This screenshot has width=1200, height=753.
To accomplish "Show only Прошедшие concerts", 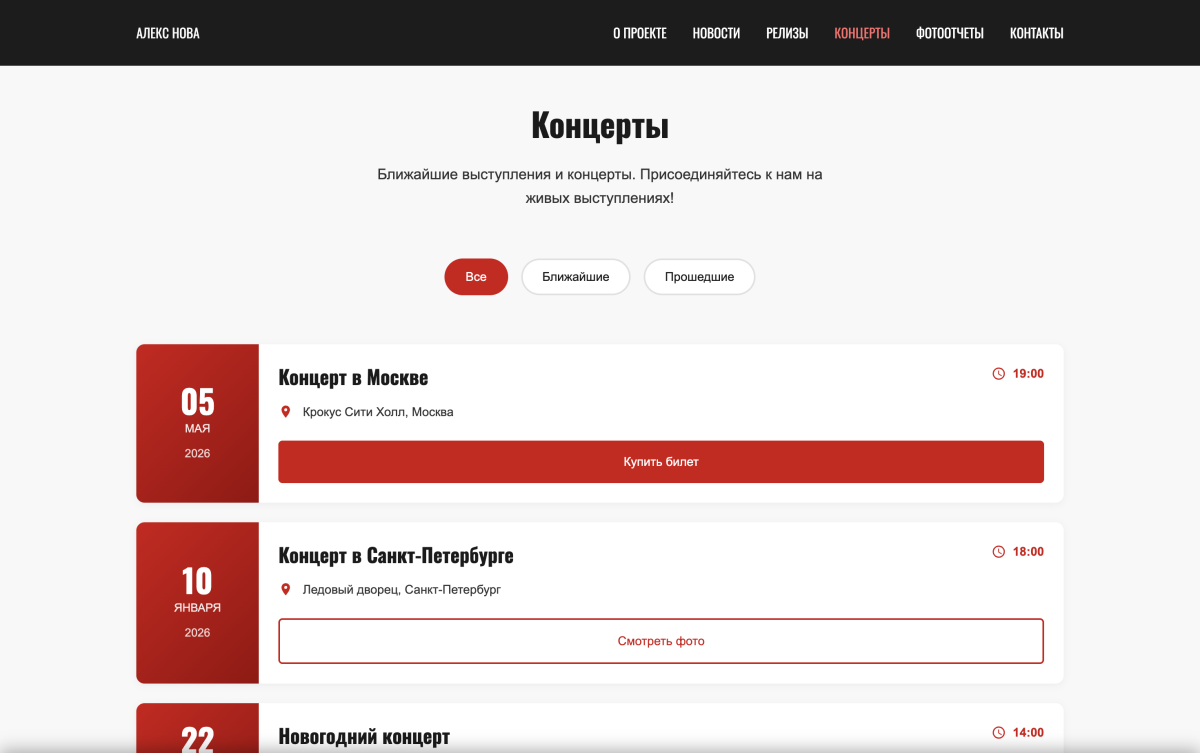I will pos(699,277).
